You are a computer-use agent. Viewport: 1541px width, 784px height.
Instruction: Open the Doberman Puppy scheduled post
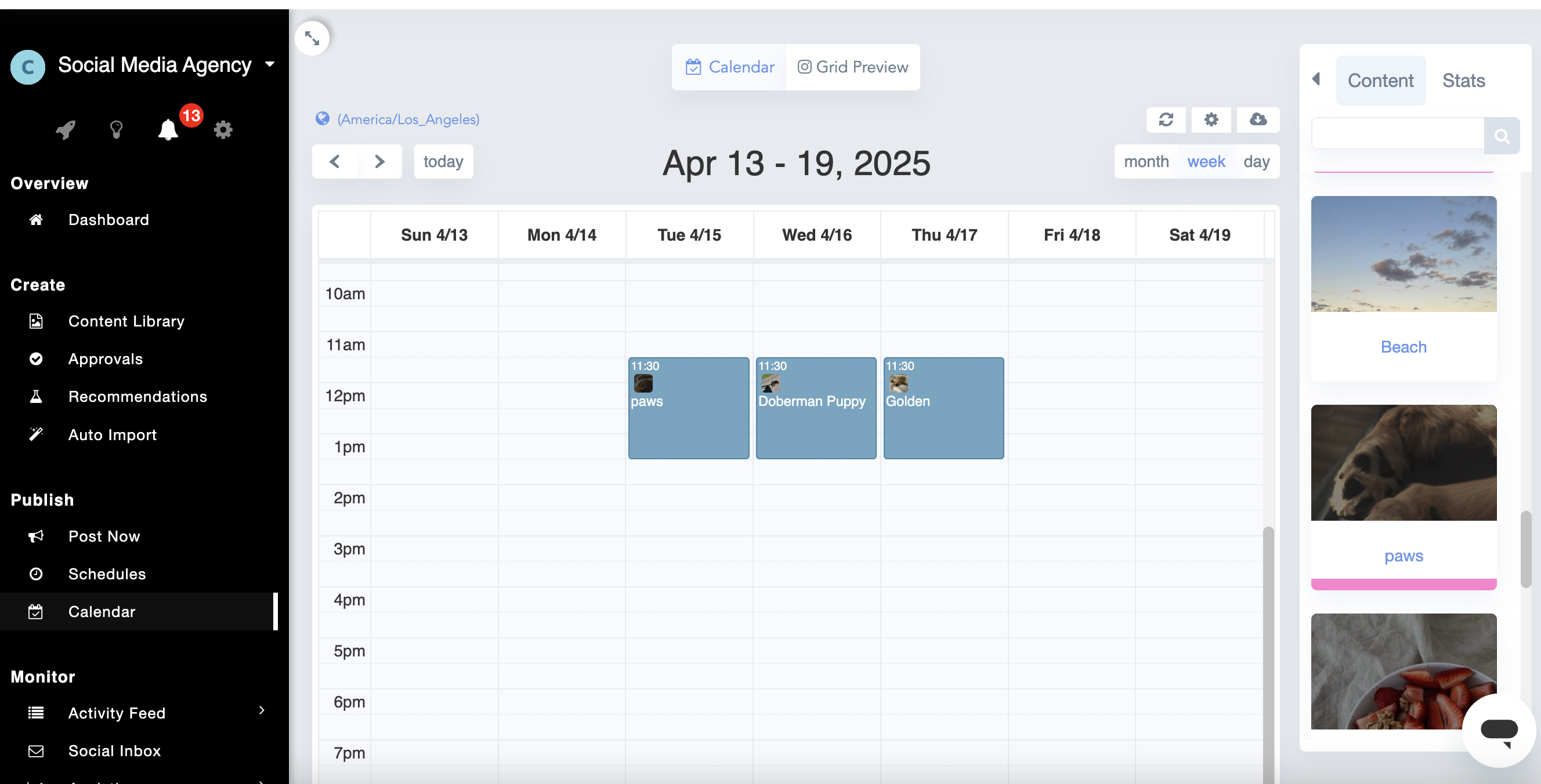tap(815, 408)
